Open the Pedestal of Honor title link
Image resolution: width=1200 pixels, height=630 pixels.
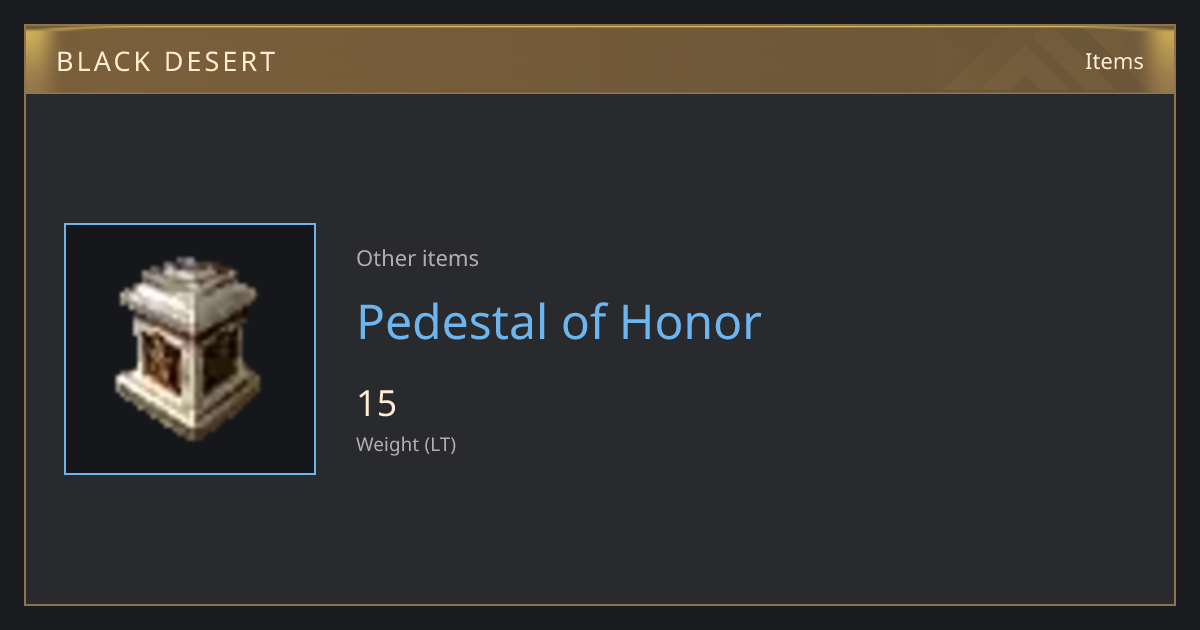tap(559, 322)
